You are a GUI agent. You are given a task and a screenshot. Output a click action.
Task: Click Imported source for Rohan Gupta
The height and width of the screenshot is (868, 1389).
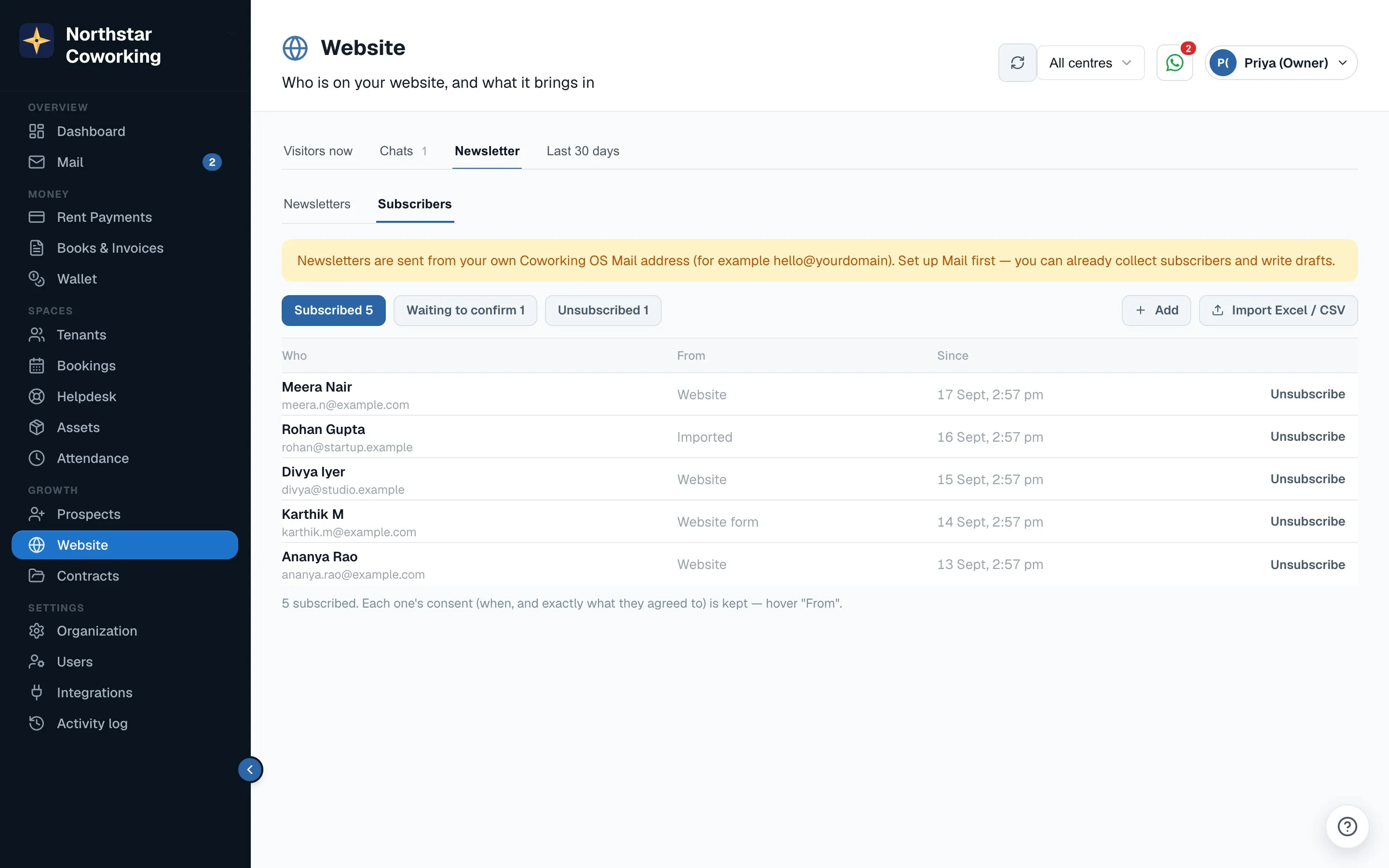704,437
